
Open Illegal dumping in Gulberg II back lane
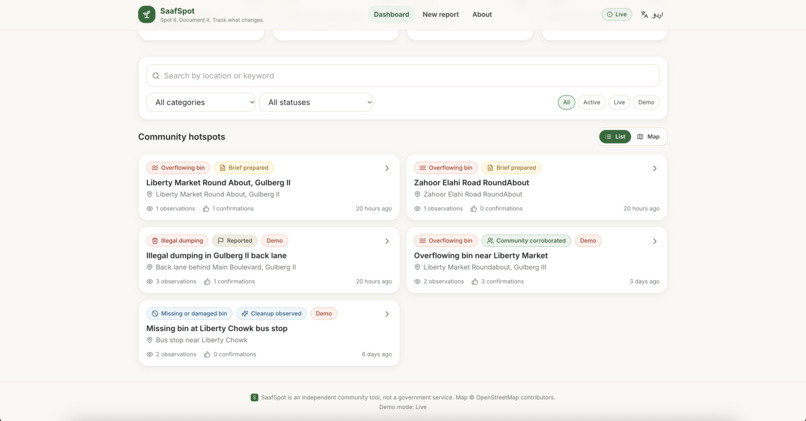coord(216,255)
